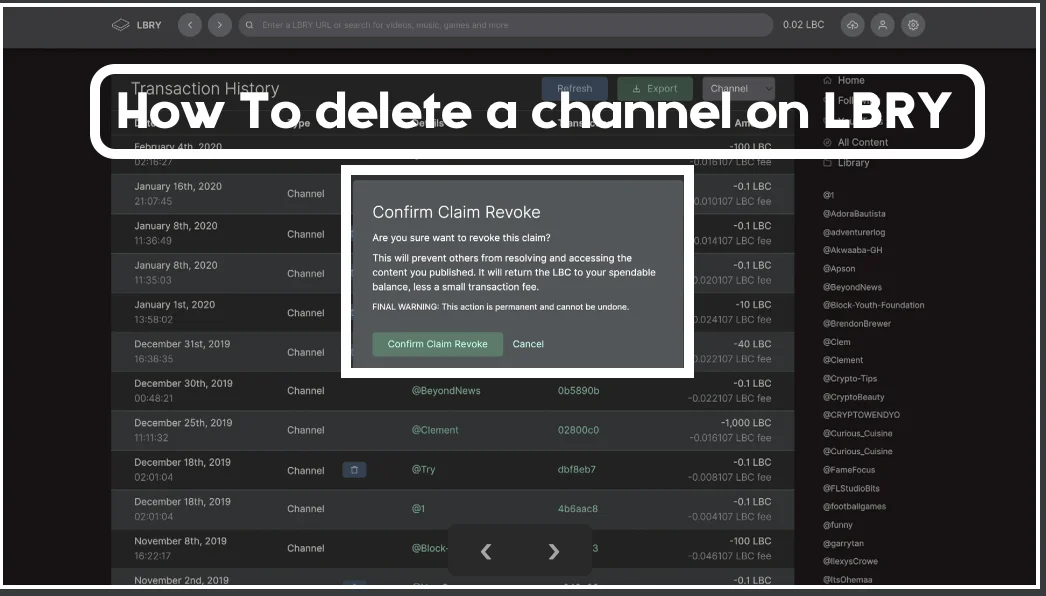Open the account profile icon

883,25
